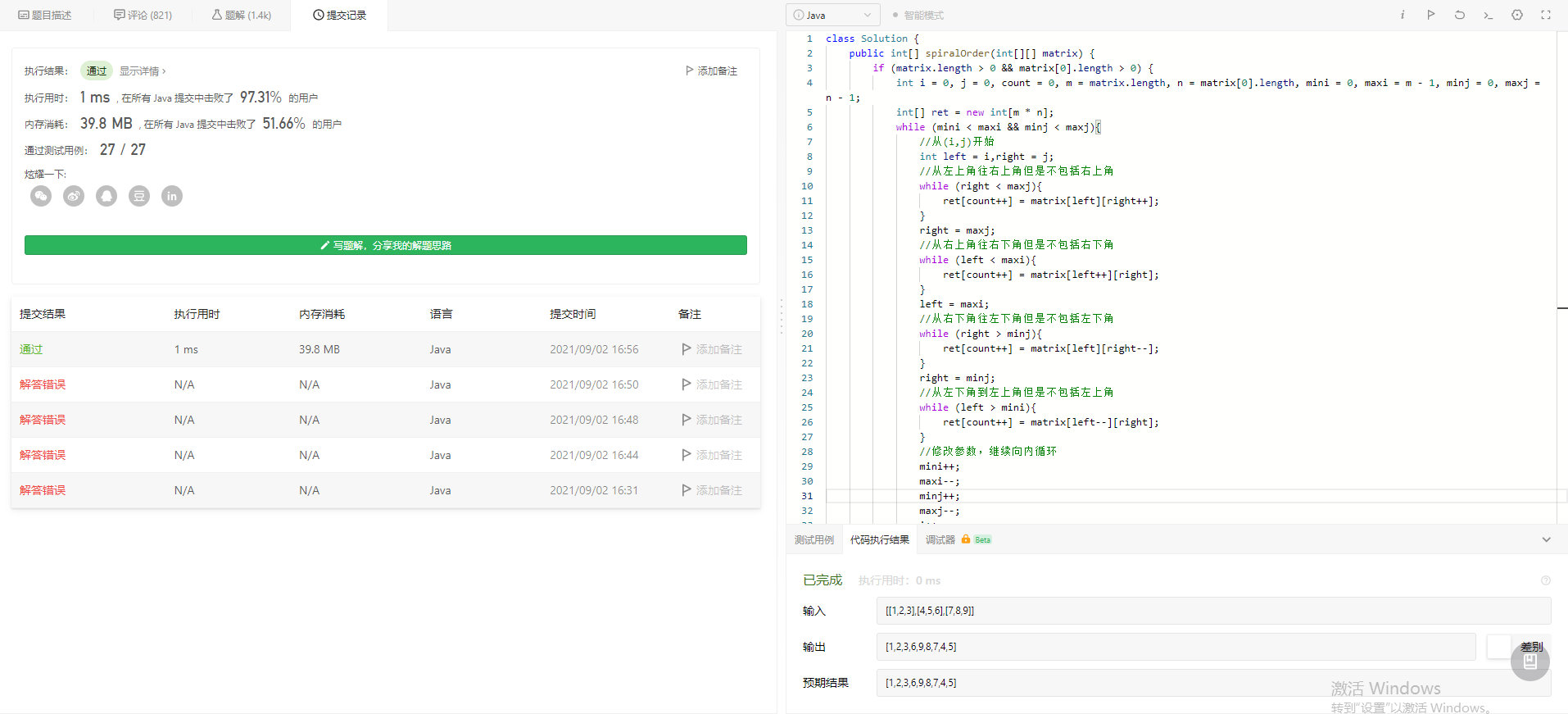Click the 已完成 status text
This screenshot has height=714, width=1568.
pyautogui.click(x=823, y=580)
